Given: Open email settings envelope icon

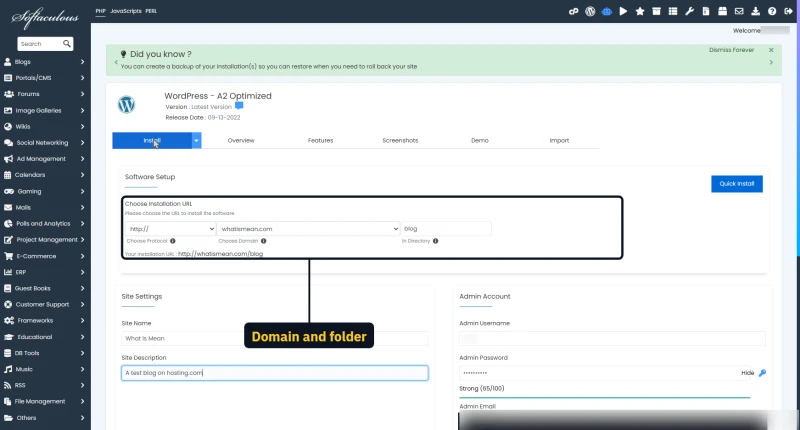Looking at the screenshot, I should (739, 11).
